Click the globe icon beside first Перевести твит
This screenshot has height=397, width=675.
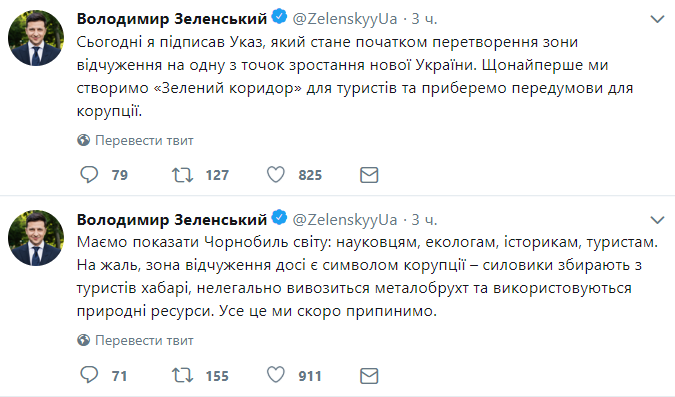click(84, 140)
